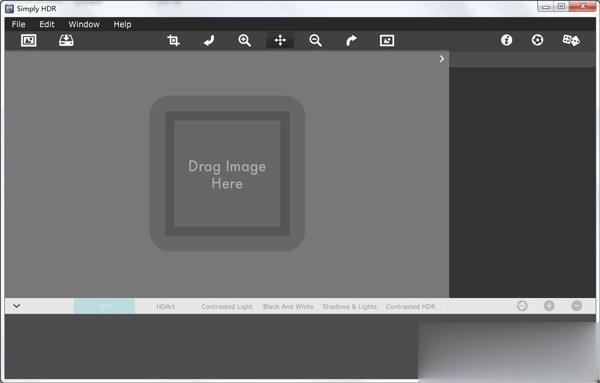This screenshot has height=383, width=600.
Task: Open the File menu
Action: pyautogui.click(x=18, y=24)
